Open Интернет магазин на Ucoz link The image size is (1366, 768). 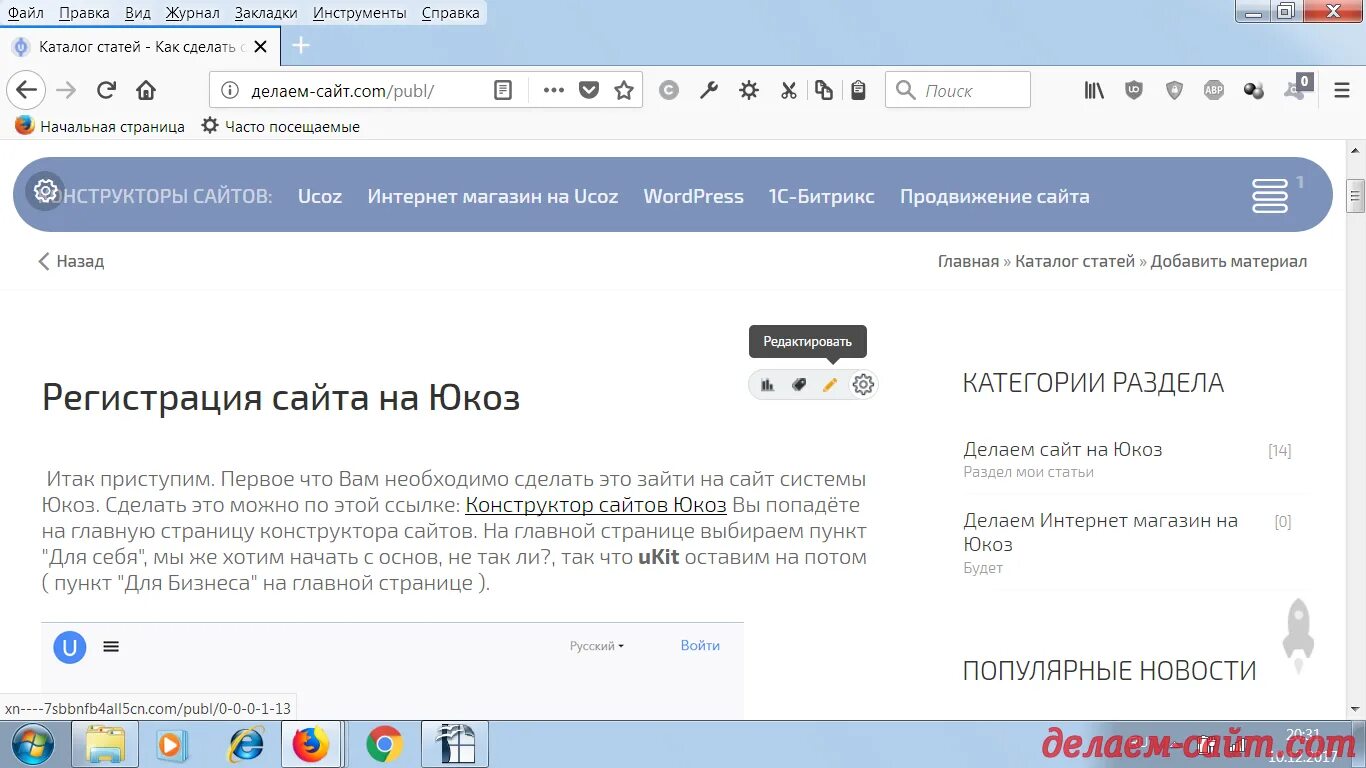pyautogui.click(x=493, y=197)
